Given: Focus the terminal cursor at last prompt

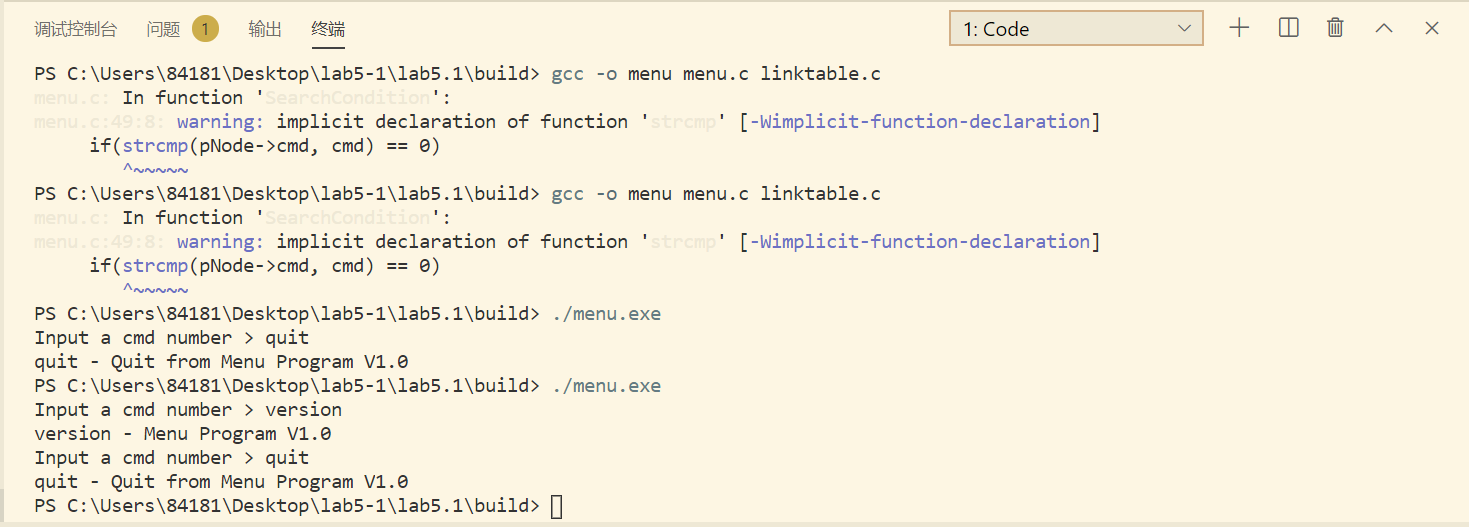Looking at the screenshot, I should click(557, 506).
